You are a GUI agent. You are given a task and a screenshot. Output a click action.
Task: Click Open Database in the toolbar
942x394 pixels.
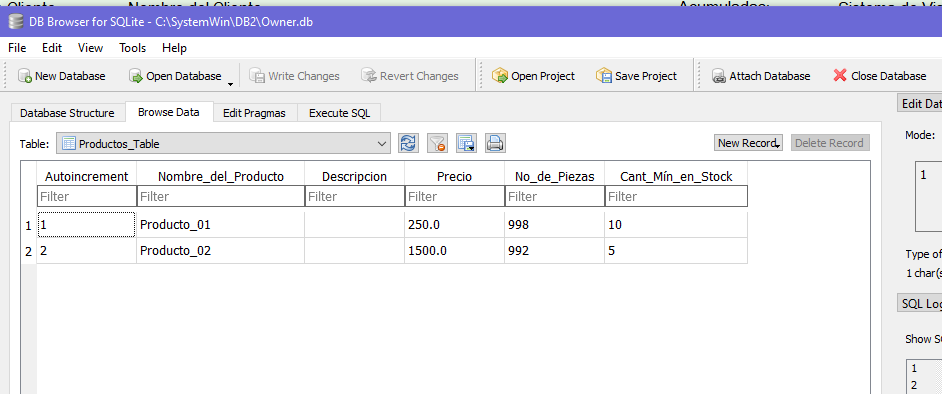point(175,76)
